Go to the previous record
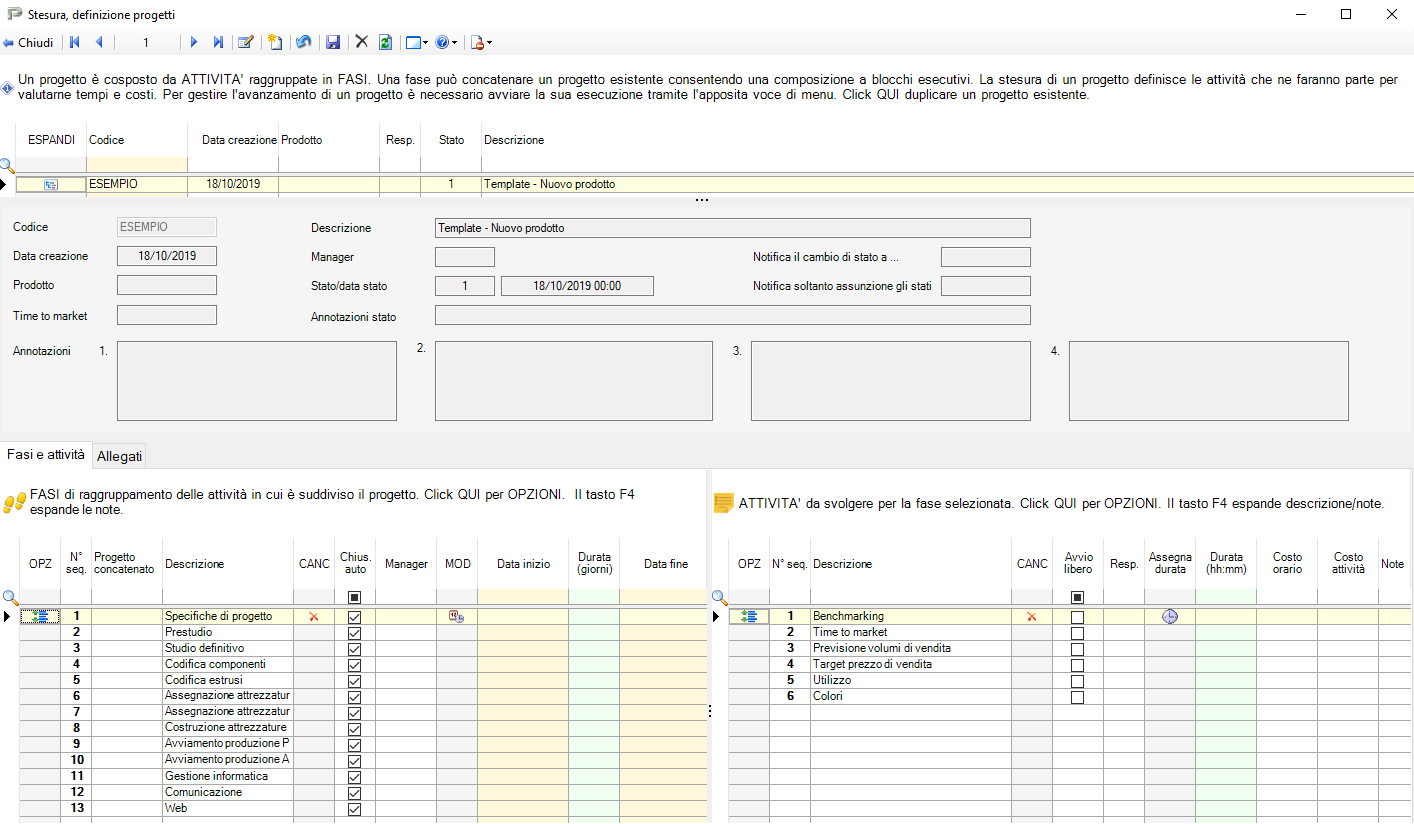1414x824 pixels. [x=99, y=43]
